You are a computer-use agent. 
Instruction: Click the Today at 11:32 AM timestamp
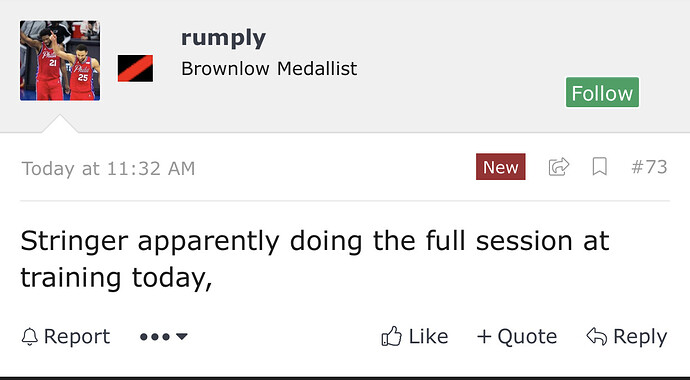click(108, 169)
